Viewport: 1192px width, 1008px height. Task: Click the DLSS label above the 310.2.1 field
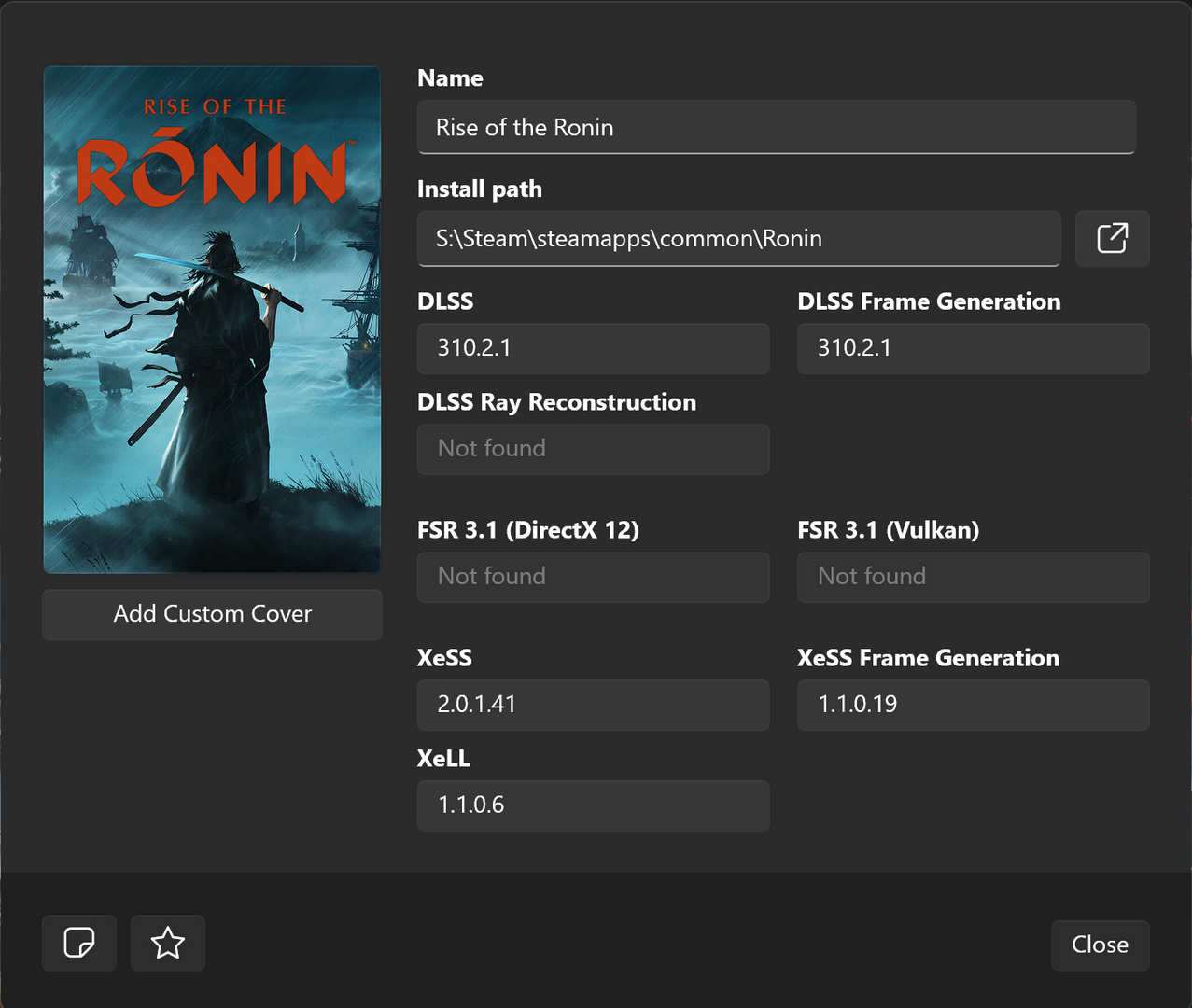(445, 301)
